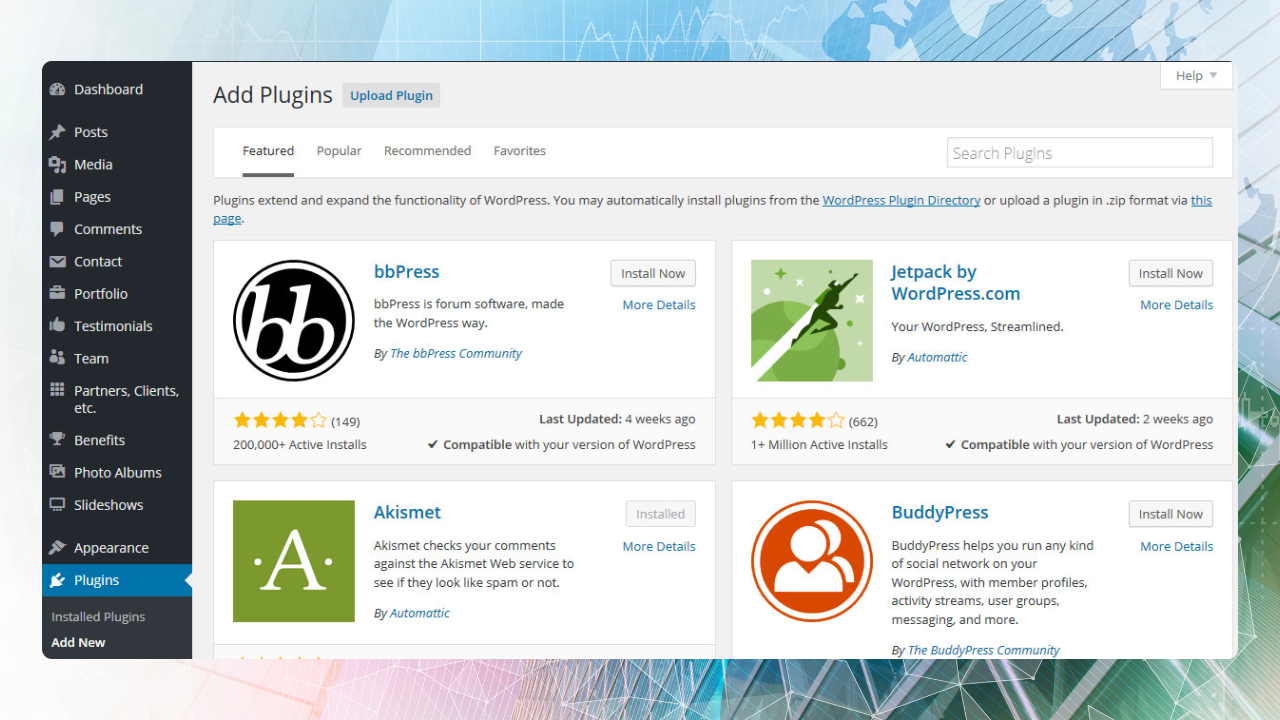View More Details for bbPress
Viewport: 1280px width, 720px height.
pos(659,305)
